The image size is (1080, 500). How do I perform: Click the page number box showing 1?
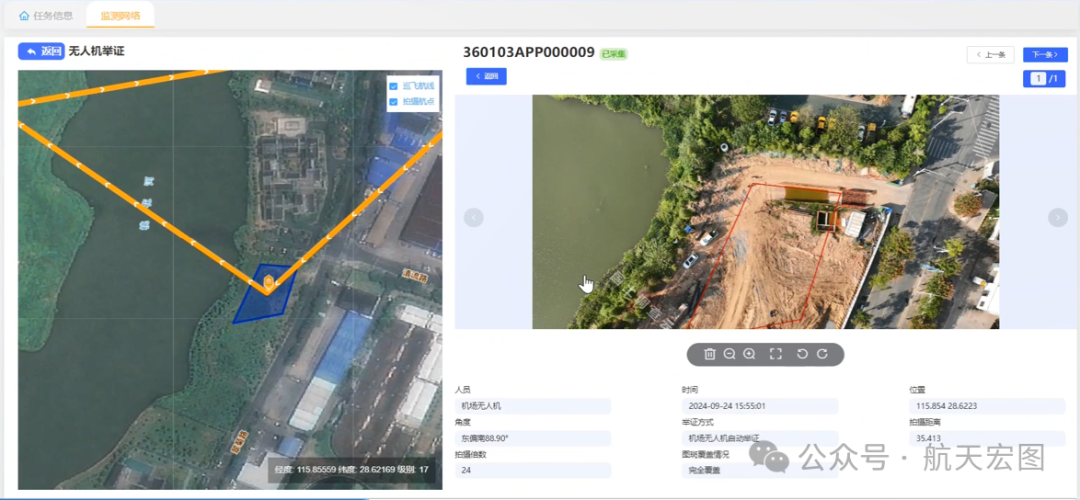coord(1039,78)
